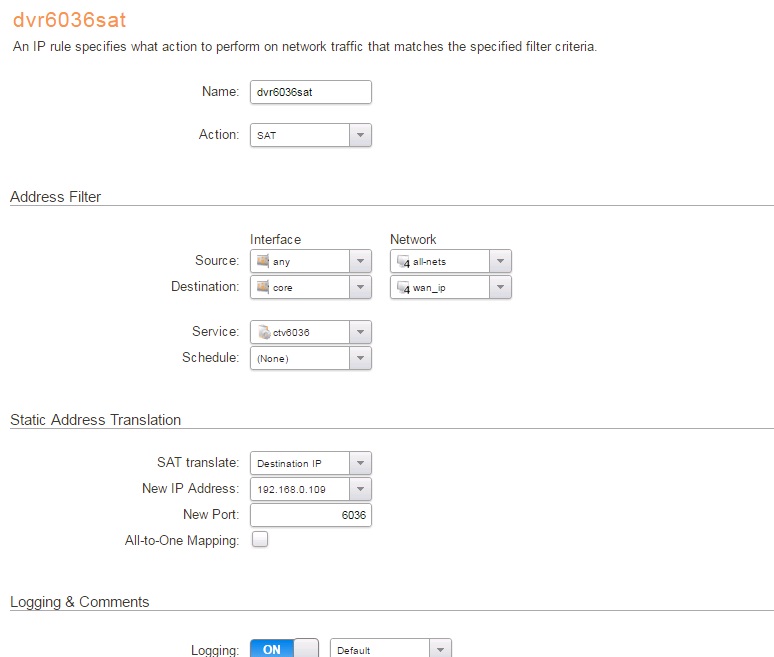Open the SAT translate dropdown

[x=310, y=464]
